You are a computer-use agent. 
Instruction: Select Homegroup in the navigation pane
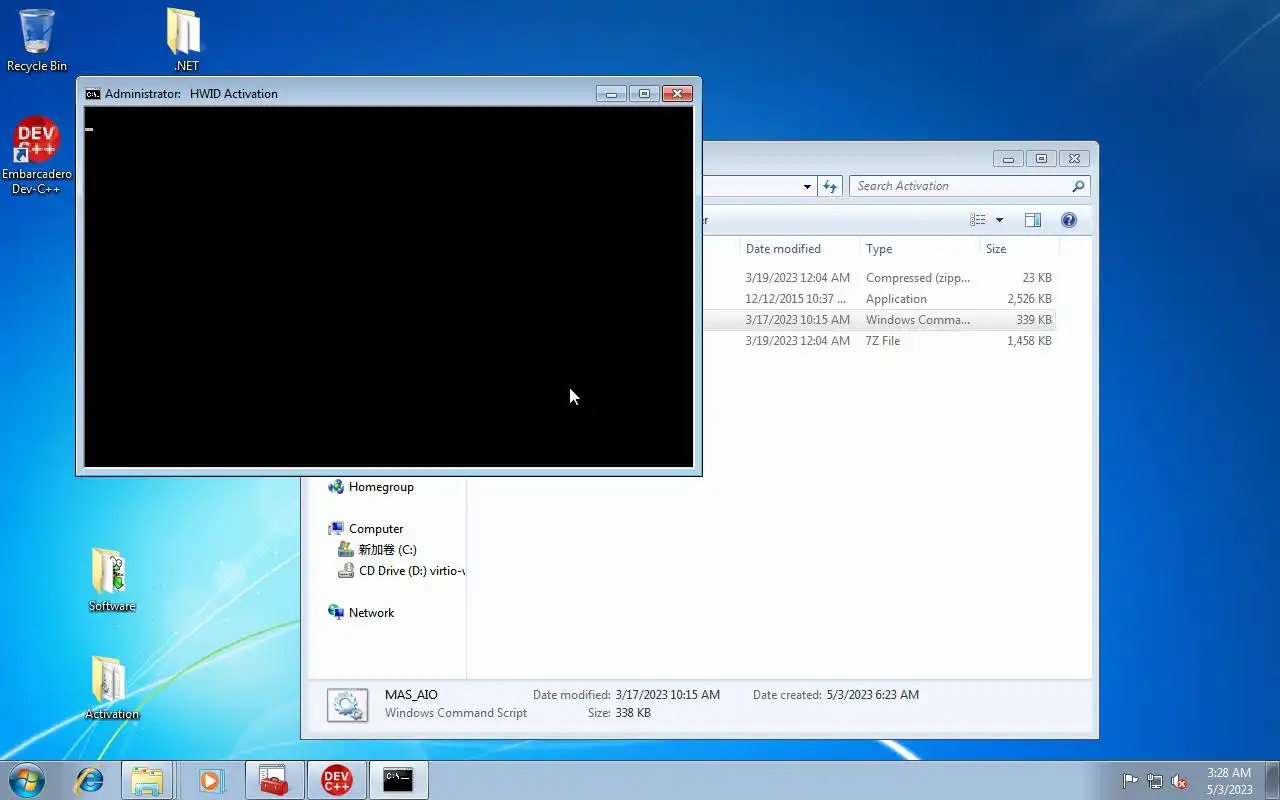pos(381,487)
